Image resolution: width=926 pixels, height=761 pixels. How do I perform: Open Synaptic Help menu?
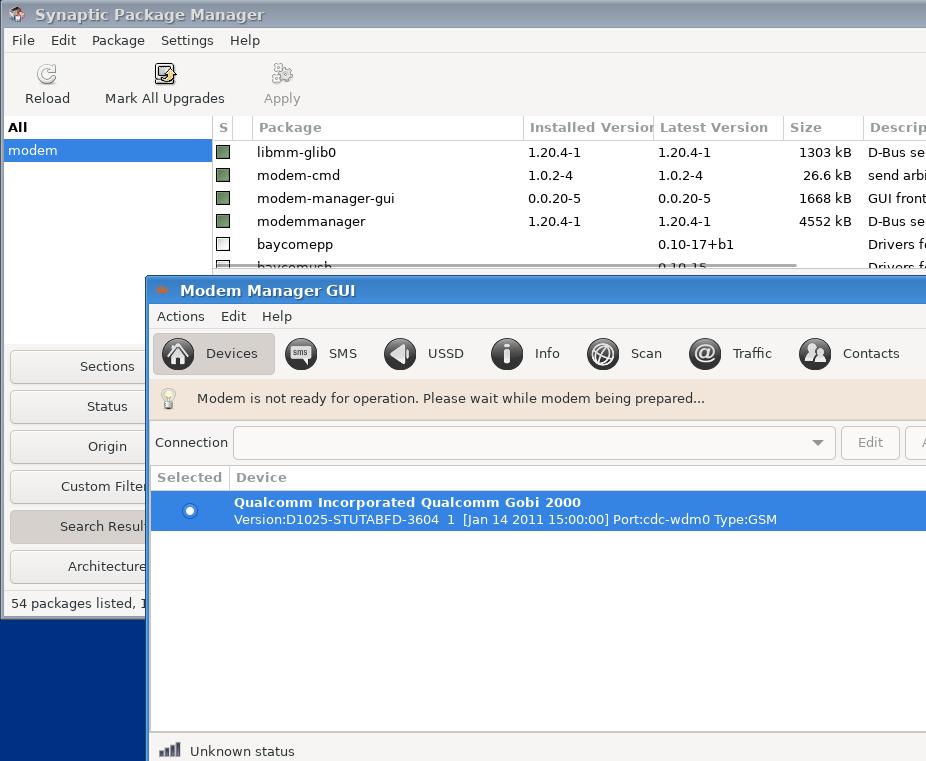coord(244,40)
